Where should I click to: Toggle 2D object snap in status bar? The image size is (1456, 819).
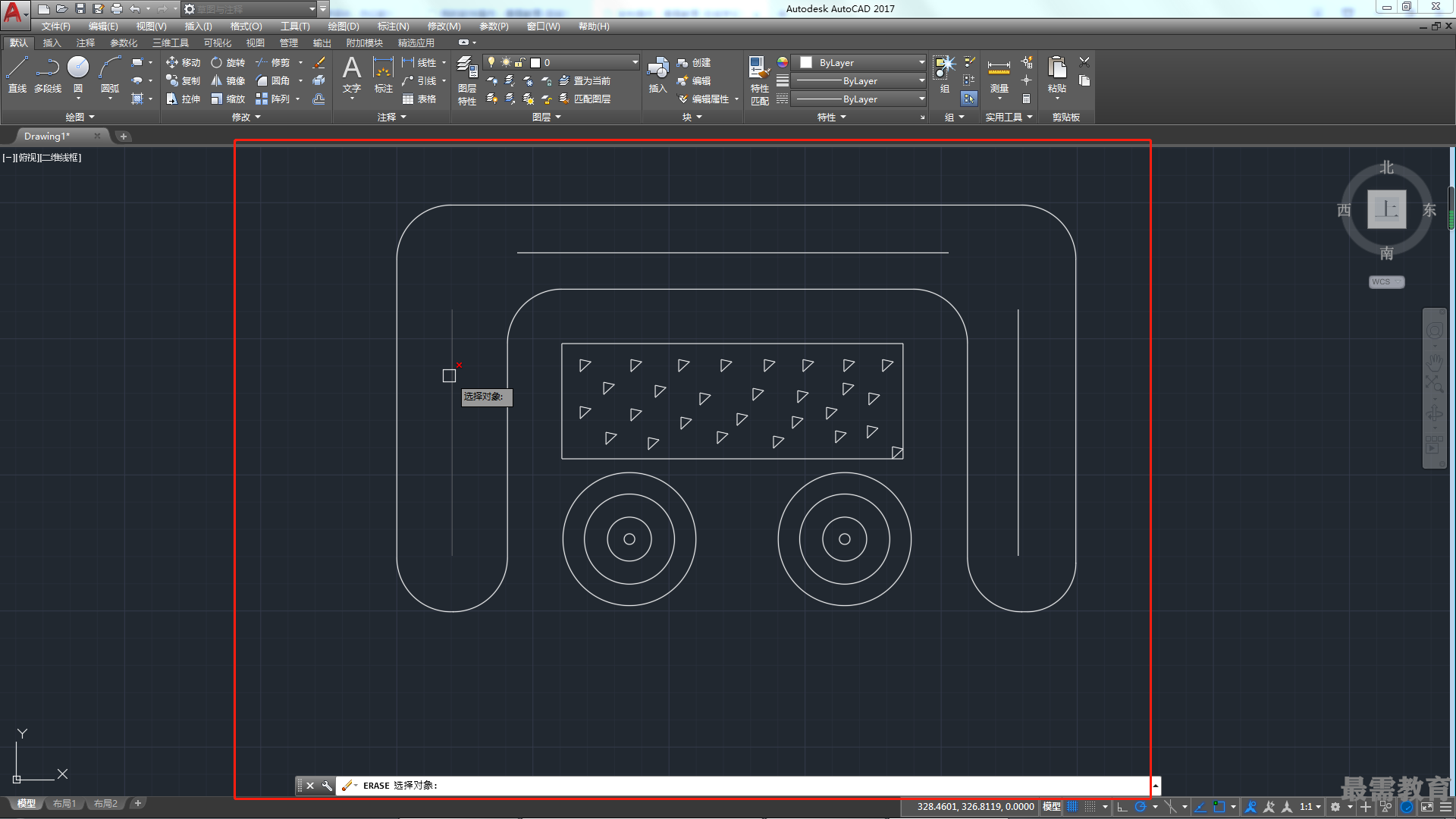[x=1219, y=807]
